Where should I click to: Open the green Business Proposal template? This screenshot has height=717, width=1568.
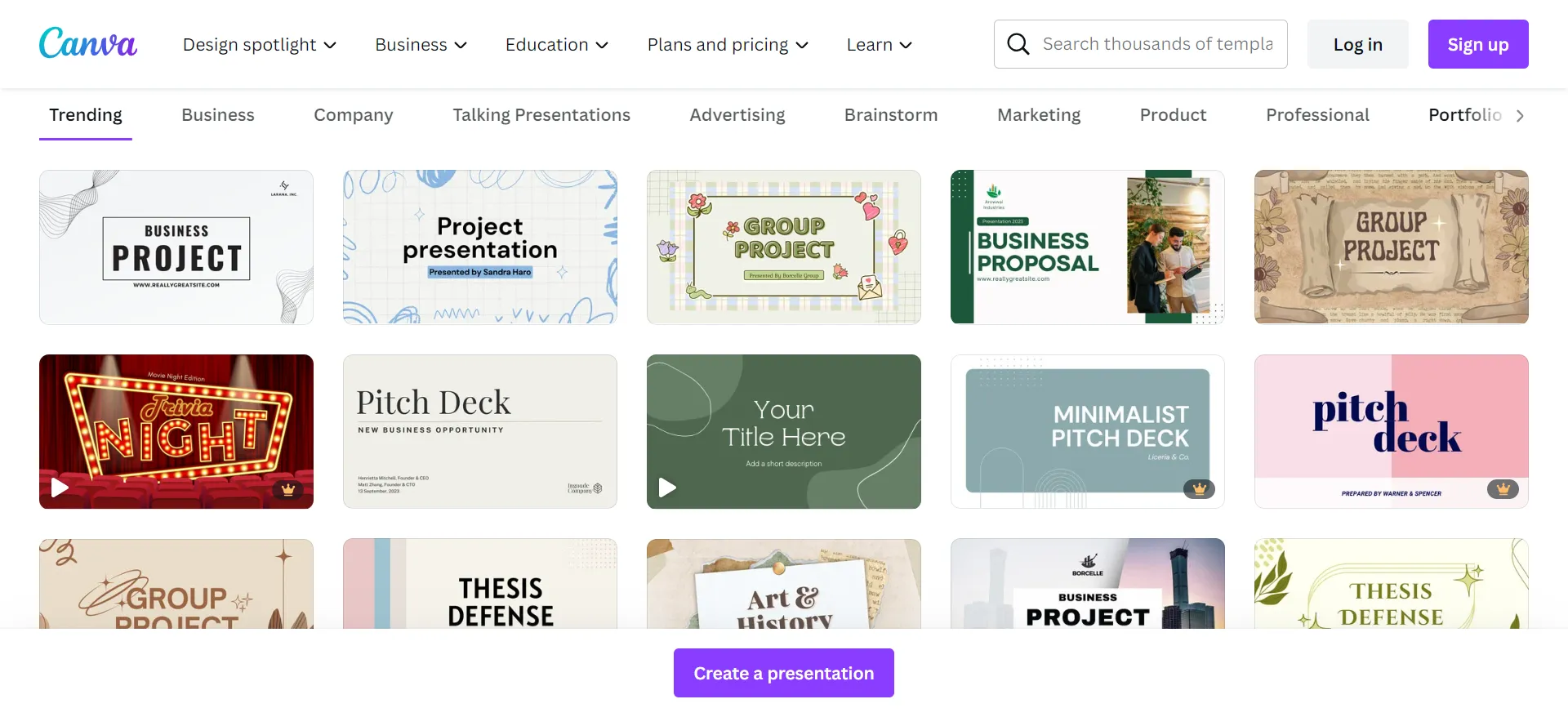[1088, 247]
